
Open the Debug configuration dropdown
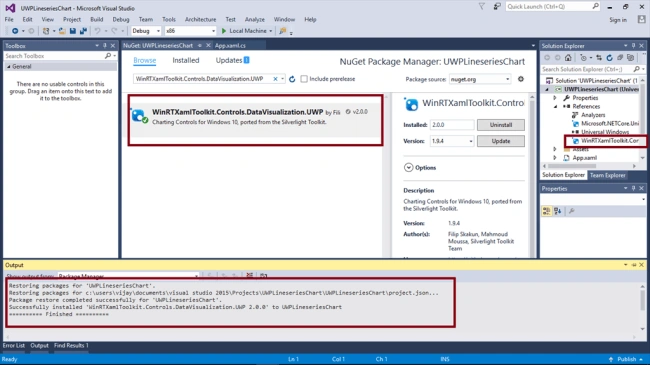pyautogui.click(x=146, y=31)
